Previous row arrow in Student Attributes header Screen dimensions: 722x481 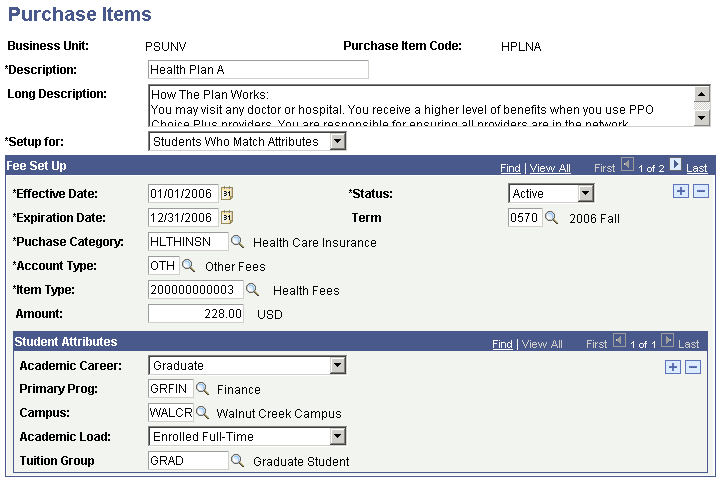pos(619,340)
